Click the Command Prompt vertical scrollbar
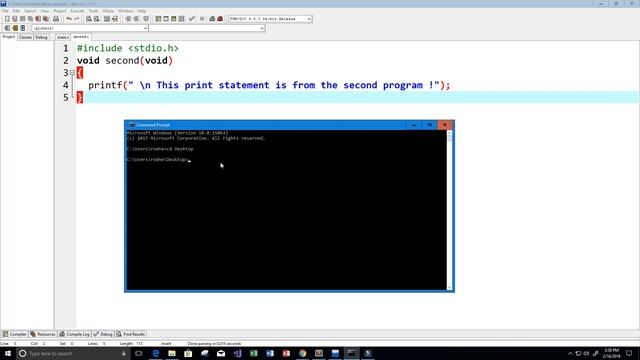The height and width of the screenshot is (360, 640). point(449,210)
